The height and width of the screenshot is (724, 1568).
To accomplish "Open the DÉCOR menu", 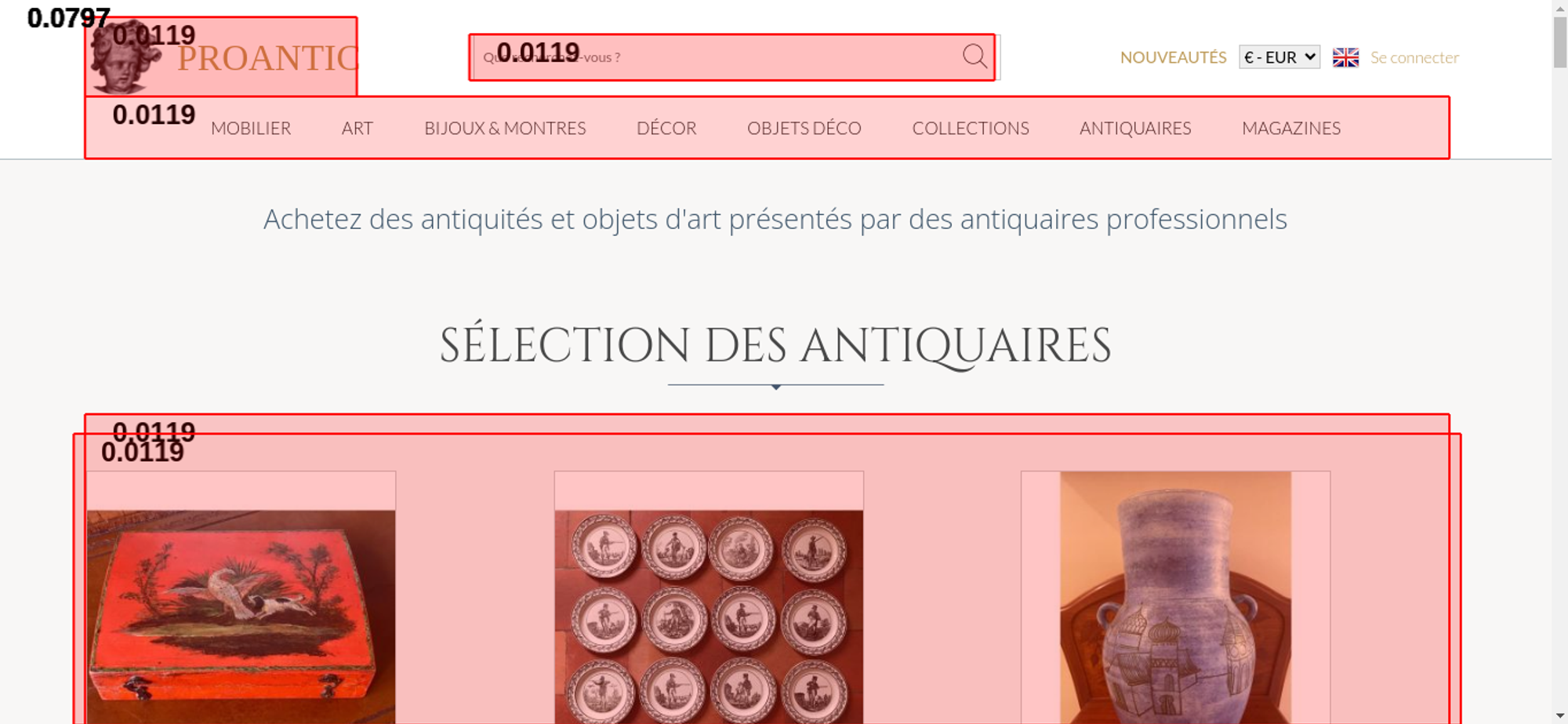I will pyautogui.click(x=666, y=128).
